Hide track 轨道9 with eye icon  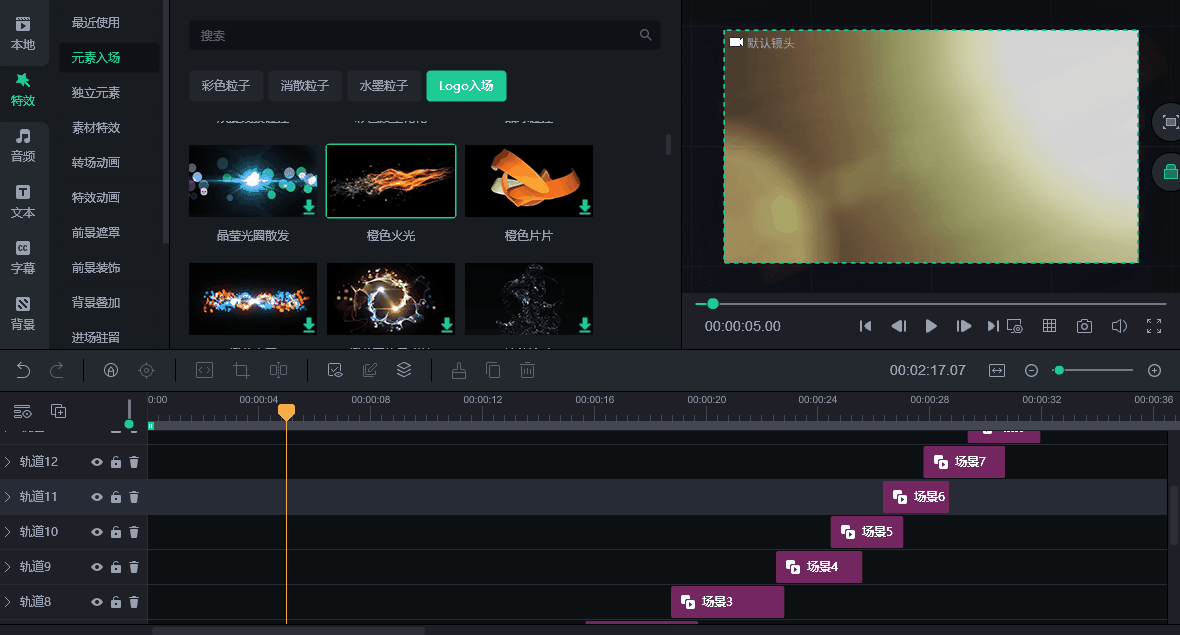tap(97, 567)
